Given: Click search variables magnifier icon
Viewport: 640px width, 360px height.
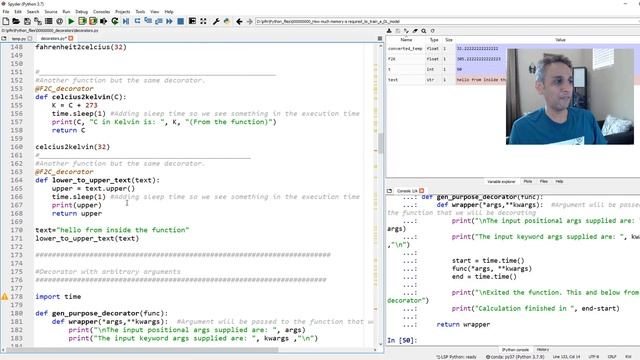Looking at the screenshot, I should tap(424, 31).
